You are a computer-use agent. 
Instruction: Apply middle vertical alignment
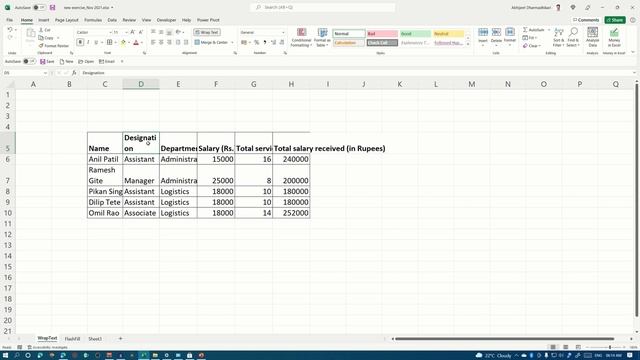(x=161, y=32)
